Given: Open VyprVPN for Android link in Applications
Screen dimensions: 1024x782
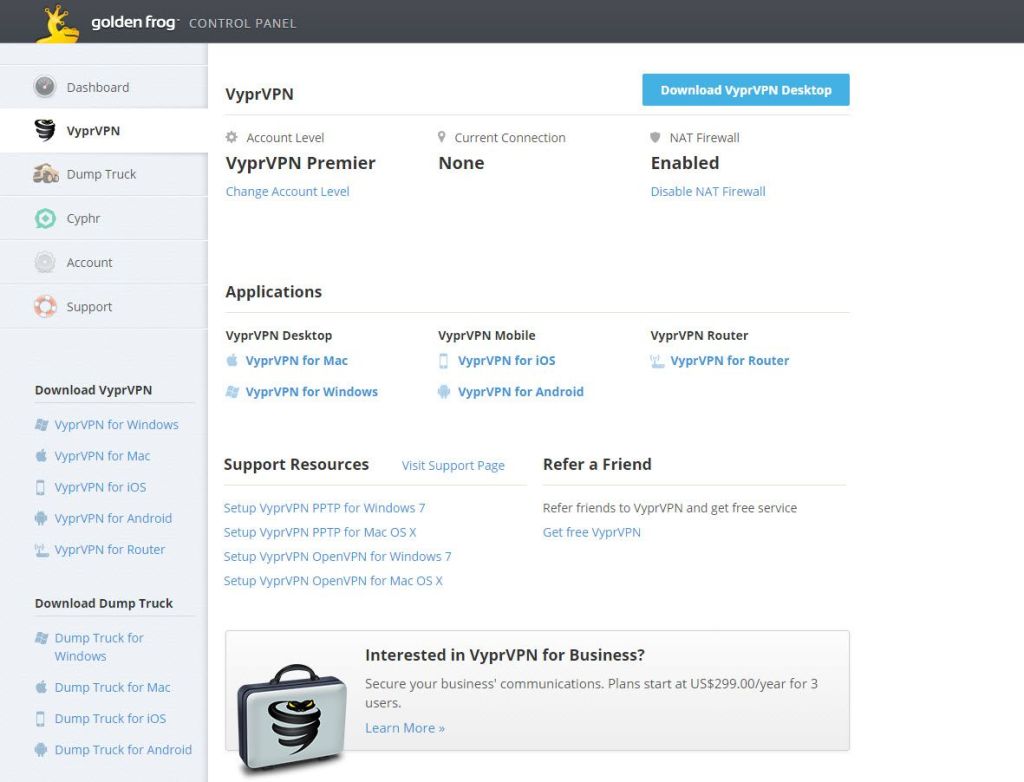Looking at the screenshot, I should (x=520, y=391).
